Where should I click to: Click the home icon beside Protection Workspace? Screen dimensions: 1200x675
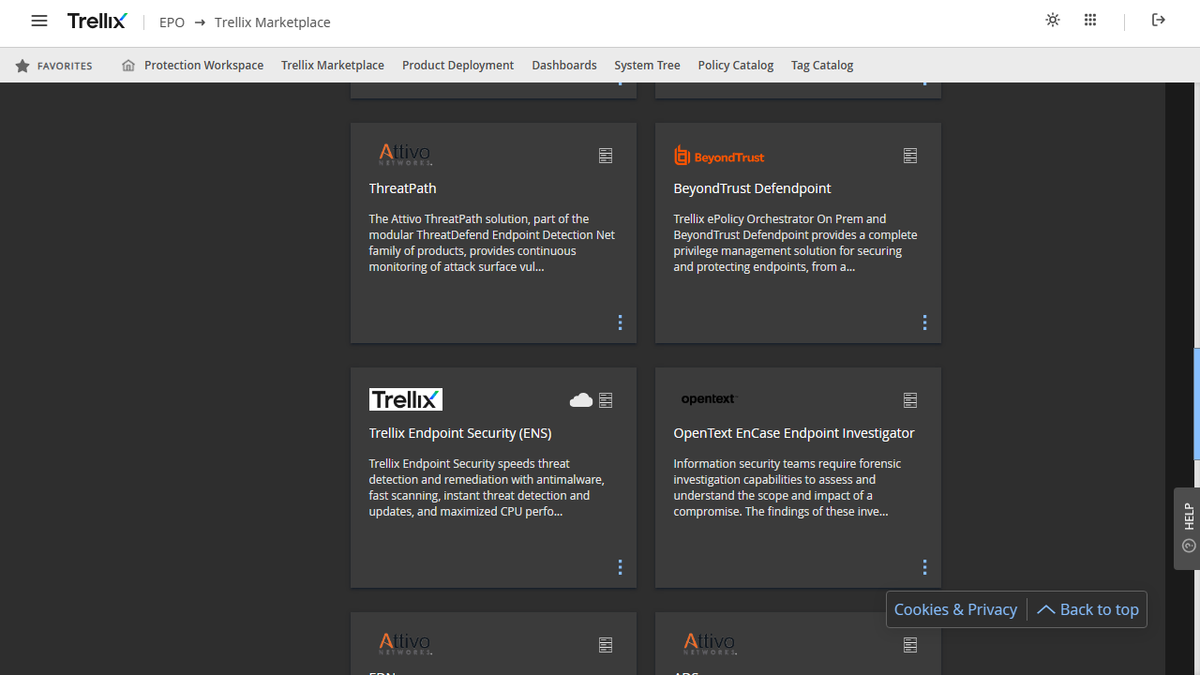coord(127,65)
